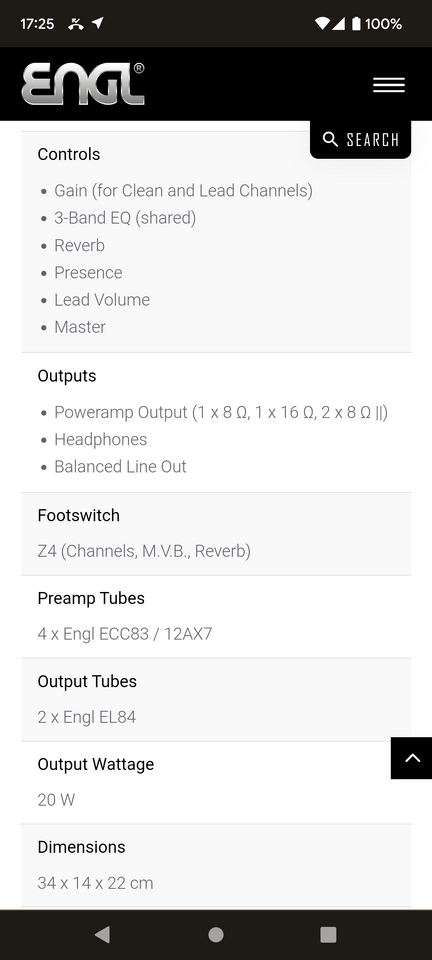Click the Controls heading

(x=69, y=154)
